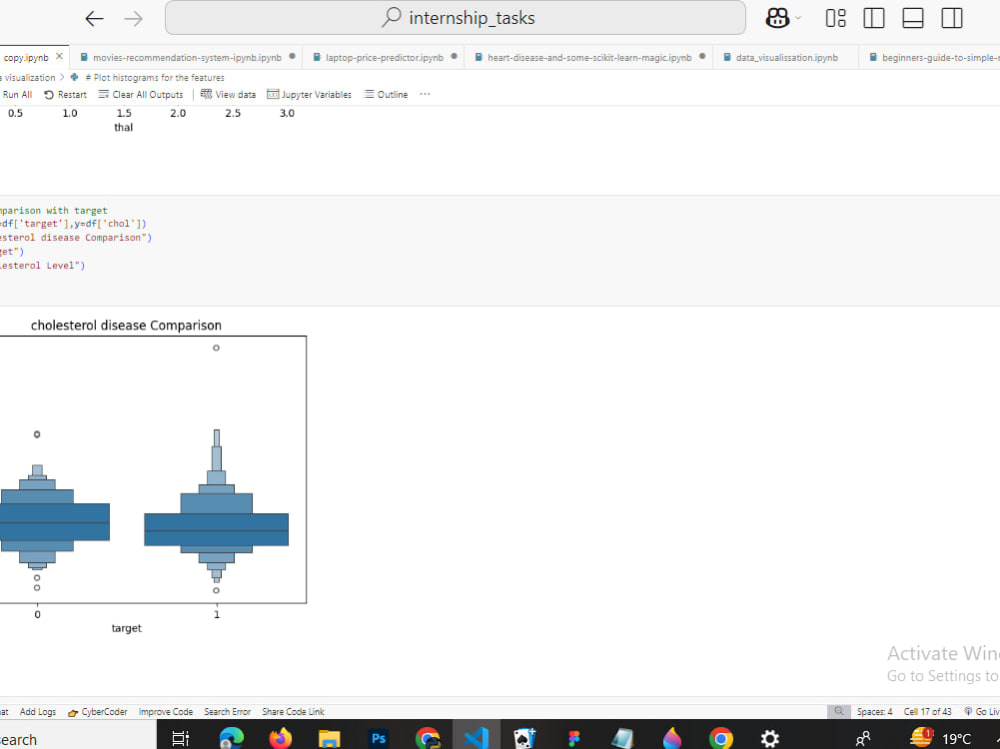
Task: Click Search Error in the status bar
Action: (227, 711)
